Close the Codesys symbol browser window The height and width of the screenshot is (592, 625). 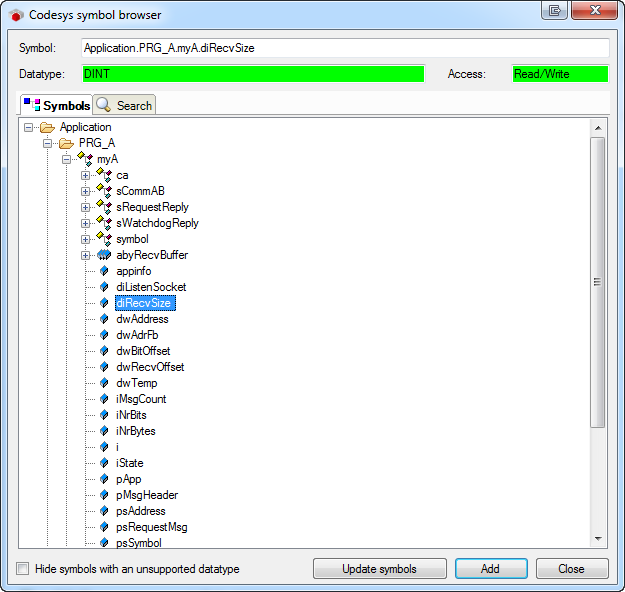pos(594,10)
